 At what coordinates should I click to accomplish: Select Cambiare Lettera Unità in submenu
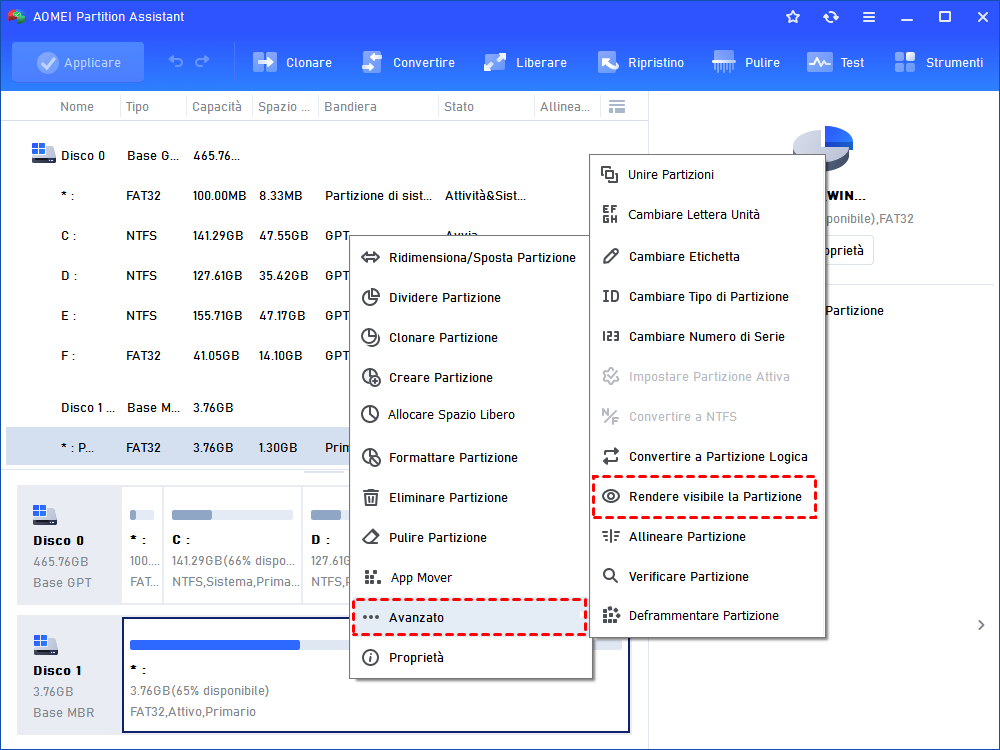pos(707,215)
